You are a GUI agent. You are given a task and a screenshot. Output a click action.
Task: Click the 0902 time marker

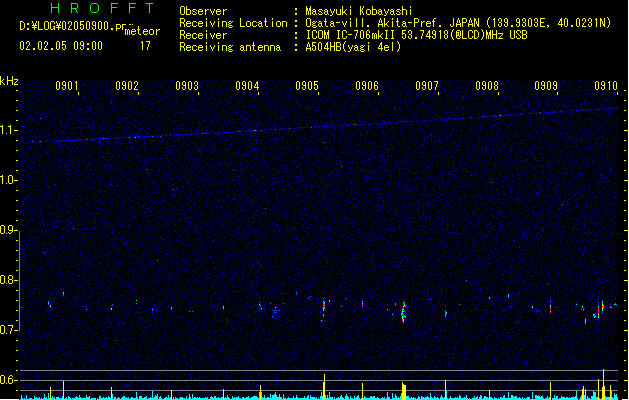point(127,86)
